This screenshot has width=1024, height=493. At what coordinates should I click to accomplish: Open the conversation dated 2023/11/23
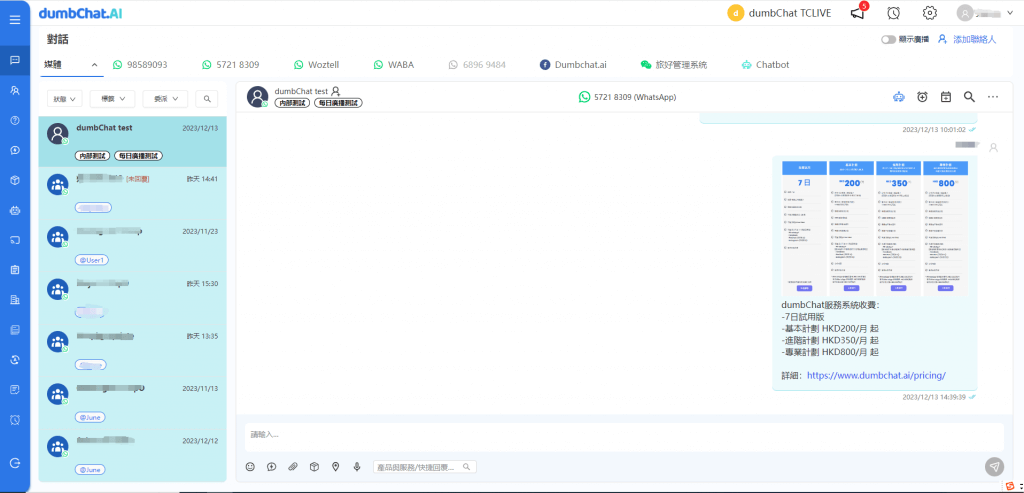click(133, 246)
